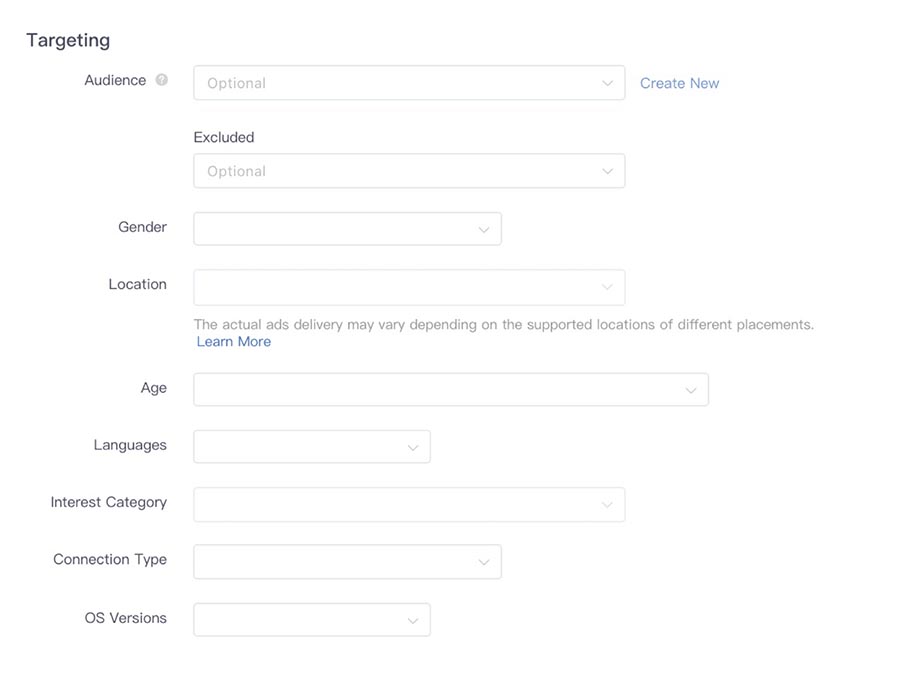Click the OS Versions chevron arrow

coord(412,620)
